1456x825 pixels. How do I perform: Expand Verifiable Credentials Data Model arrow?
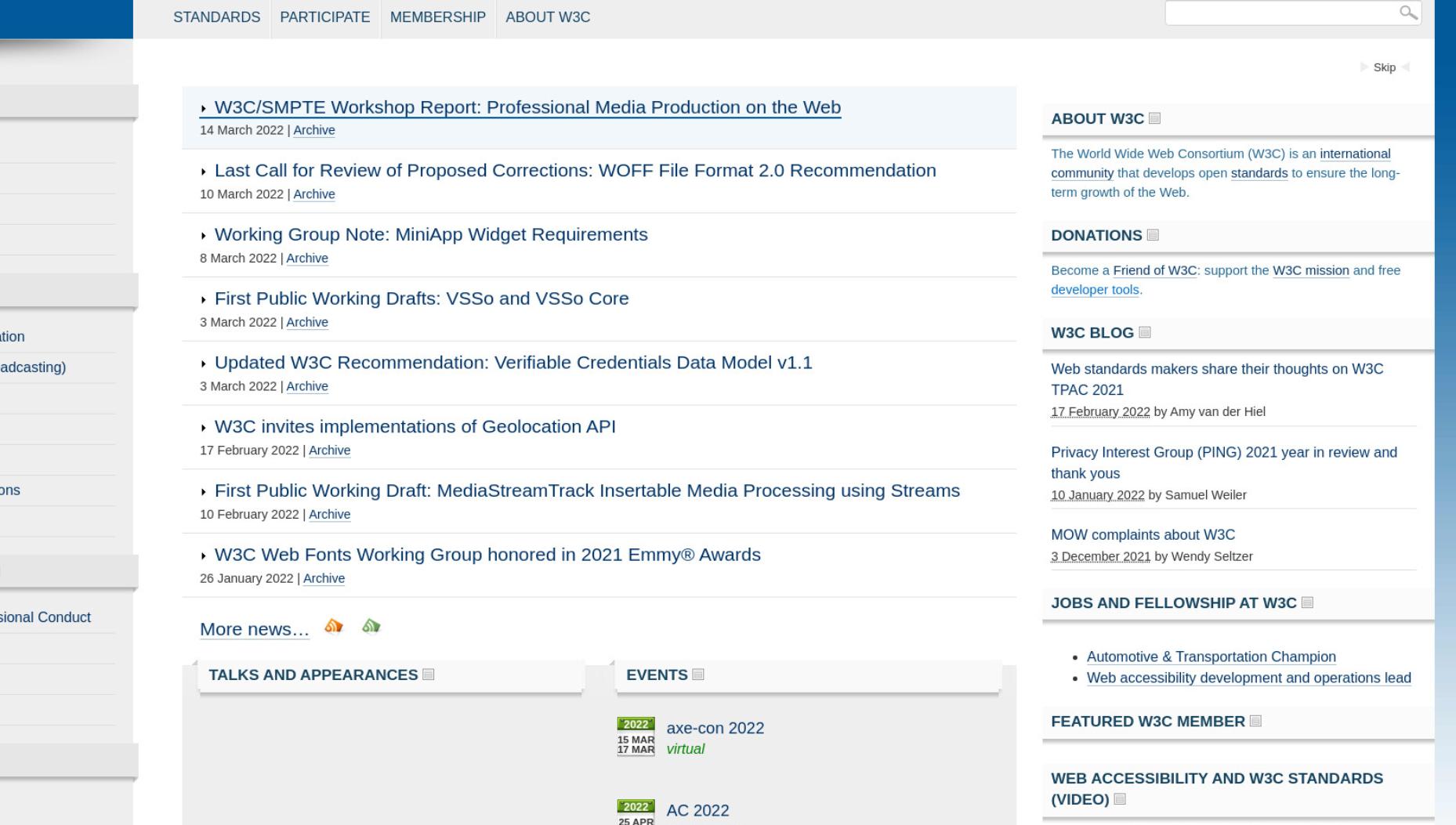[204, 364]
